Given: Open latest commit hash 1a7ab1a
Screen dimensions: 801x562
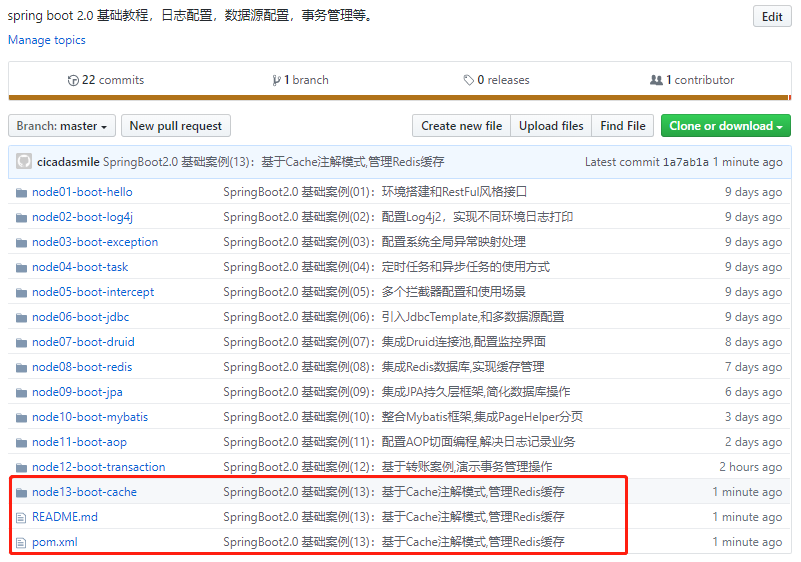Looking at the screenshot, I should [x=686, y=162].
